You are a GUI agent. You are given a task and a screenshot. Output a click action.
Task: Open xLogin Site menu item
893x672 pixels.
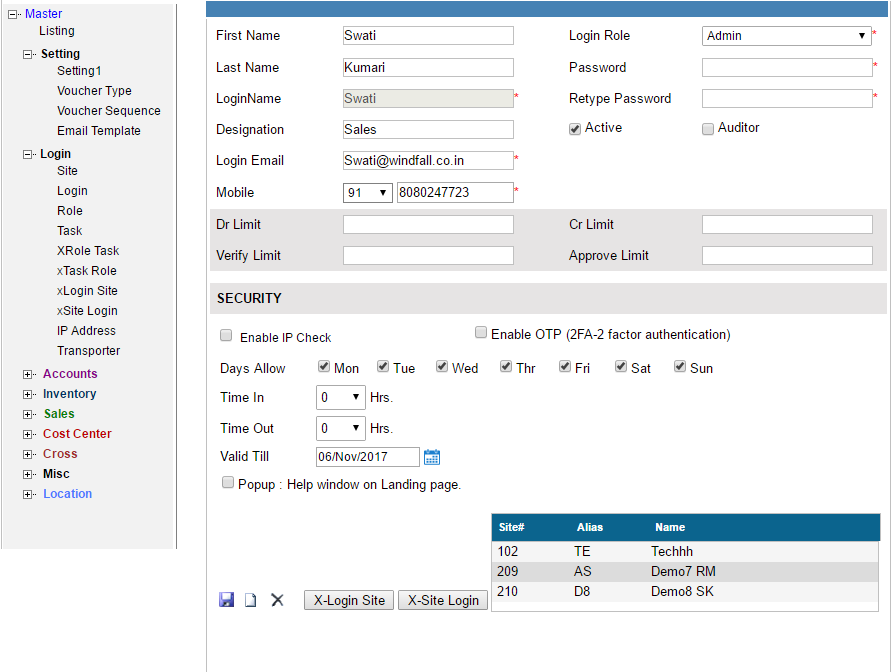[x=87, y=290]
